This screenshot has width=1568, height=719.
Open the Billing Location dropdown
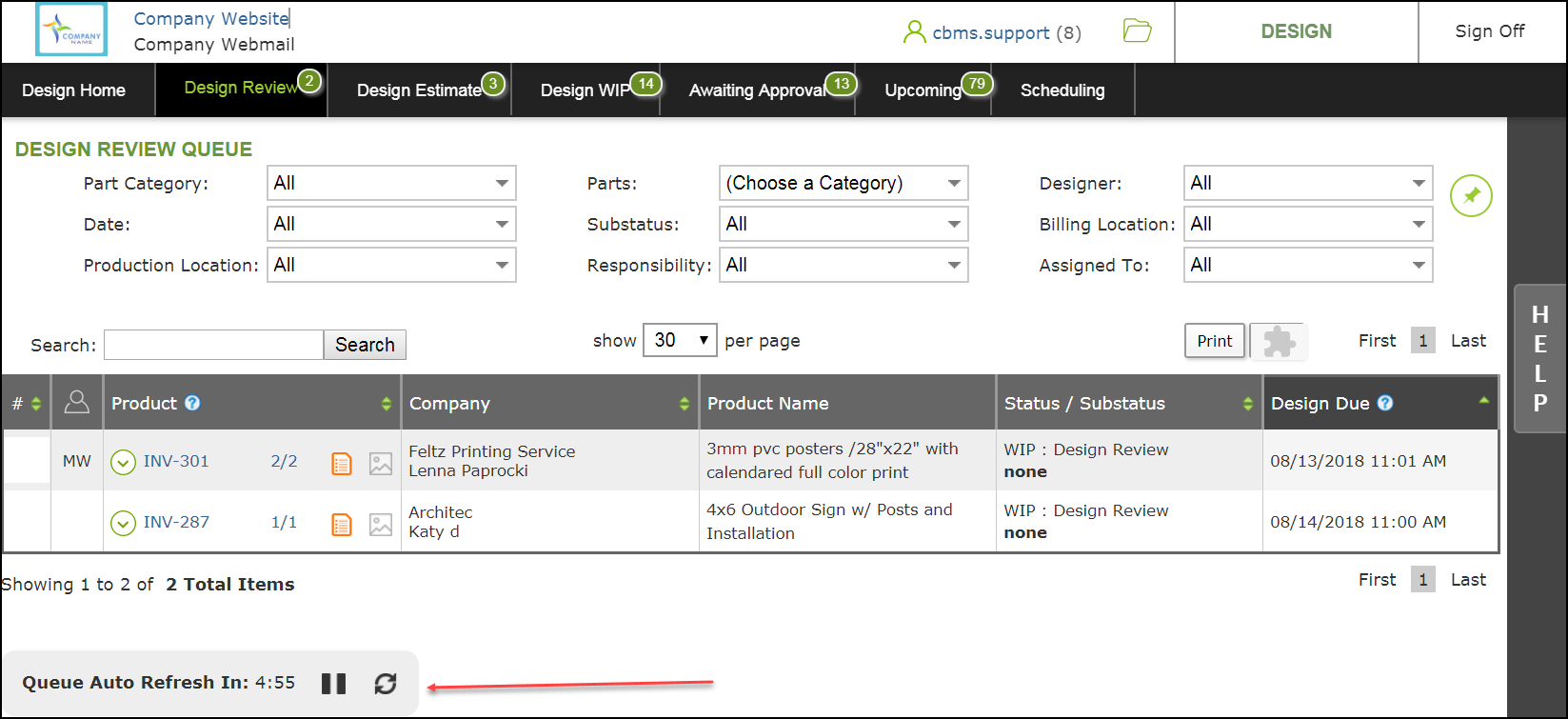coord(1308,224)
